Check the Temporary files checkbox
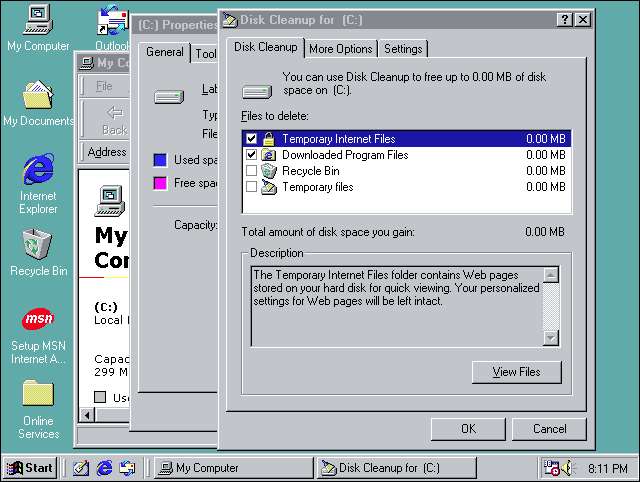The height and width of the screenshot is (482, 640). [x=251, y=187]
